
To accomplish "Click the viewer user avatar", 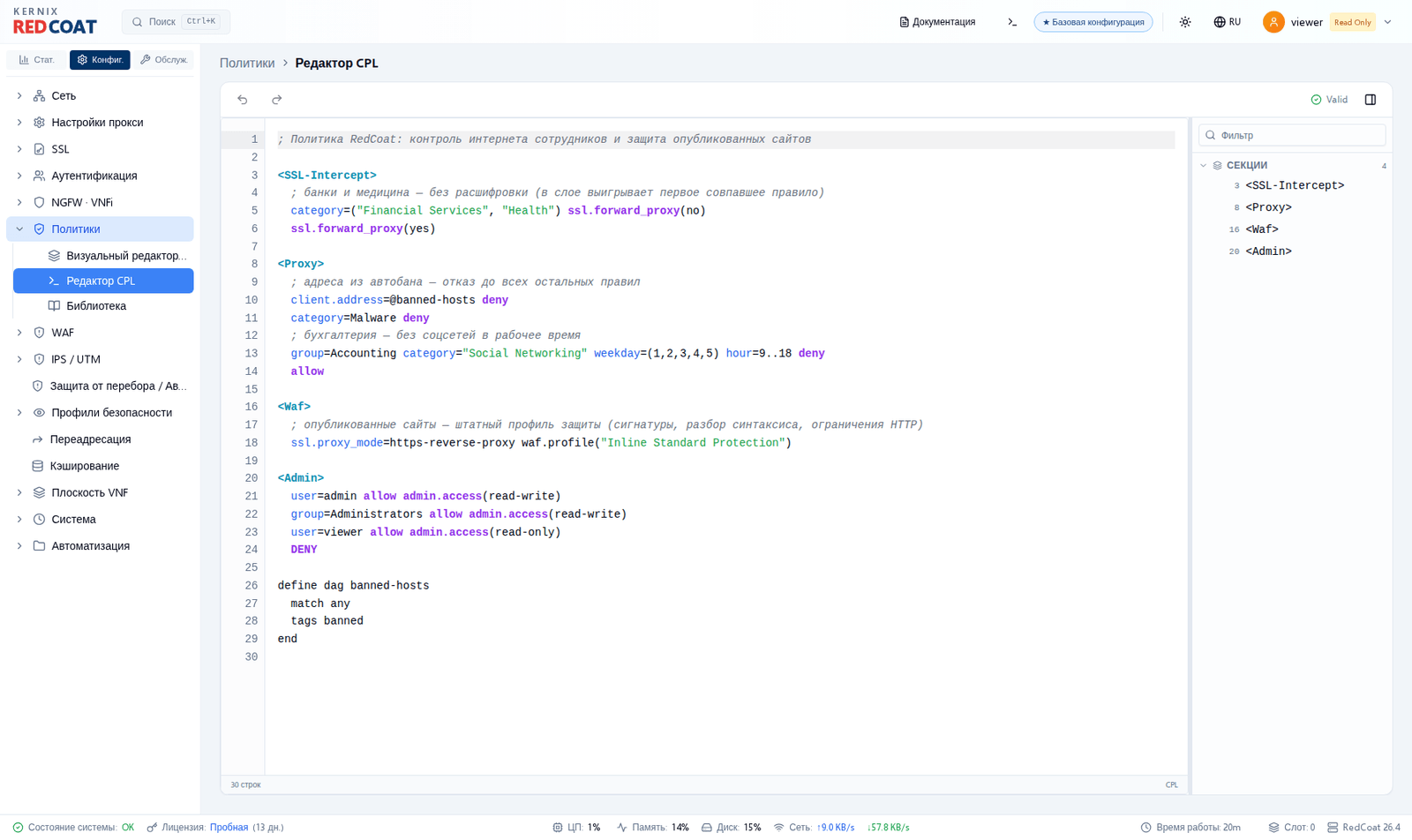I will 1273,22.
